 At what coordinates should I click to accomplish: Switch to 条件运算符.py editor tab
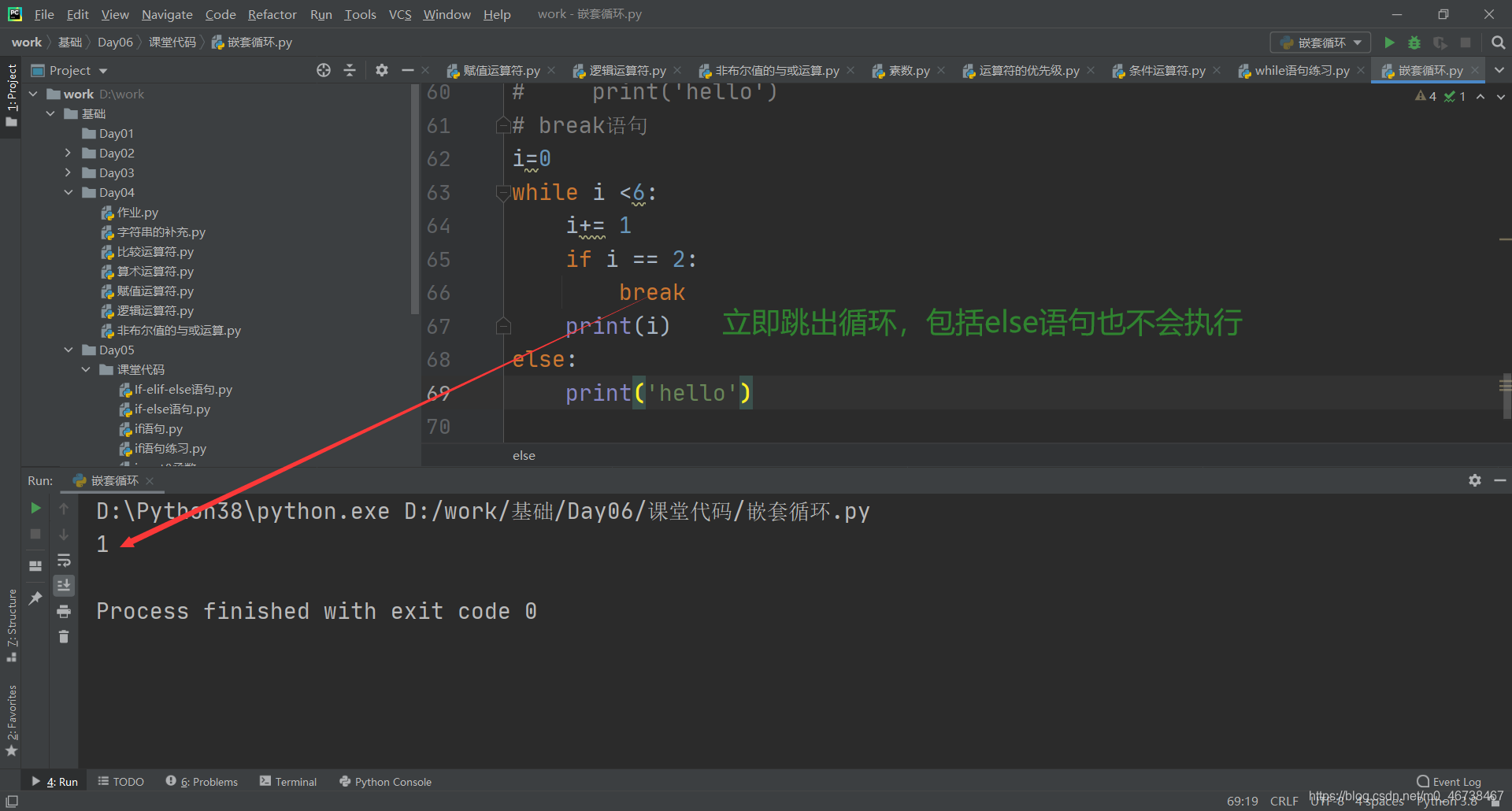[x=1166, y=70]
